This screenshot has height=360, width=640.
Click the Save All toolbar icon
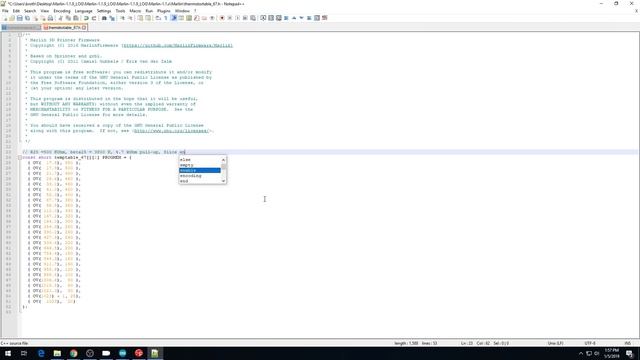pos(27,18)
